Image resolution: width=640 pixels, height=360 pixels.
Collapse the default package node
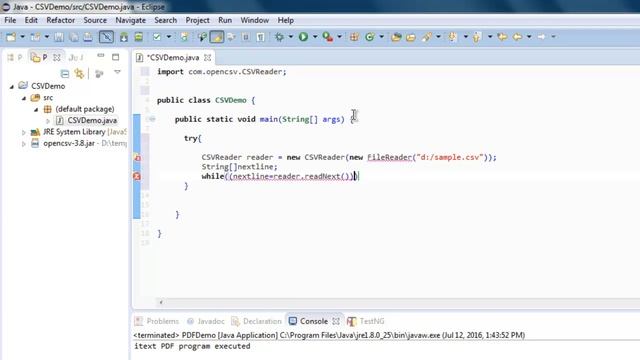point(36,109)
